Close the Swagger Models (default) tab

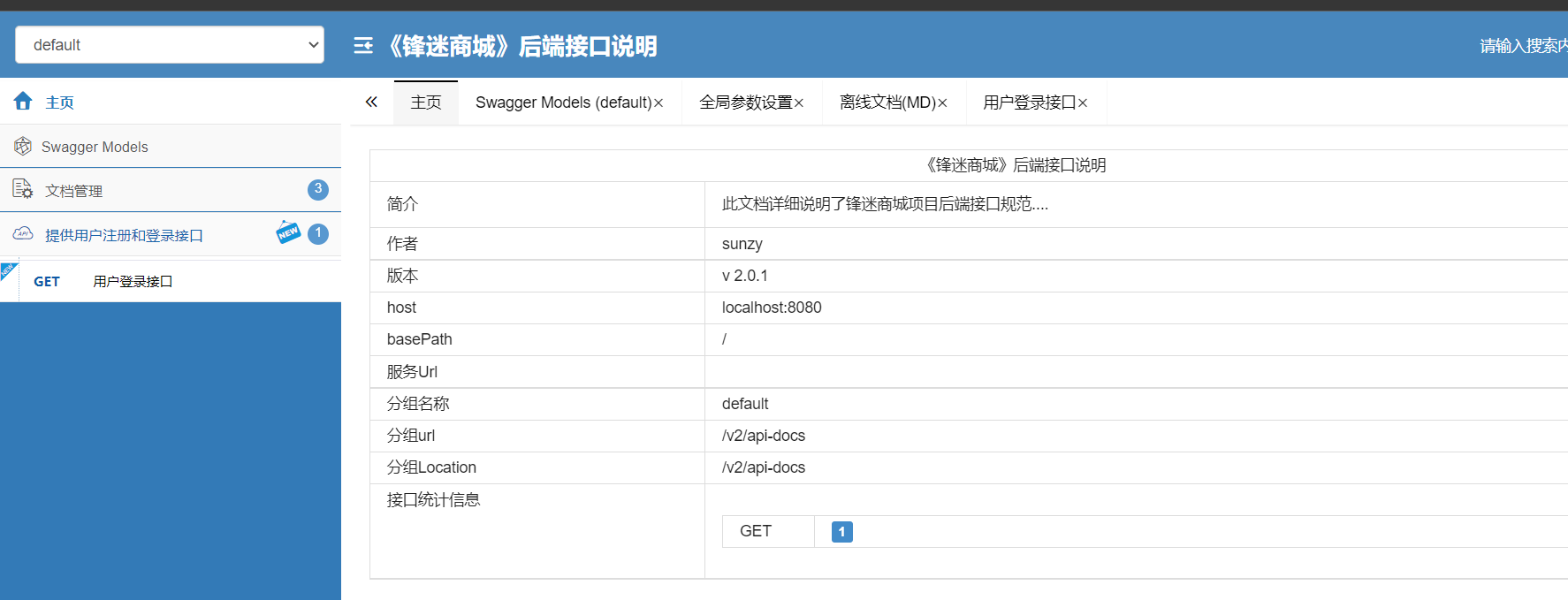point(658,103)
